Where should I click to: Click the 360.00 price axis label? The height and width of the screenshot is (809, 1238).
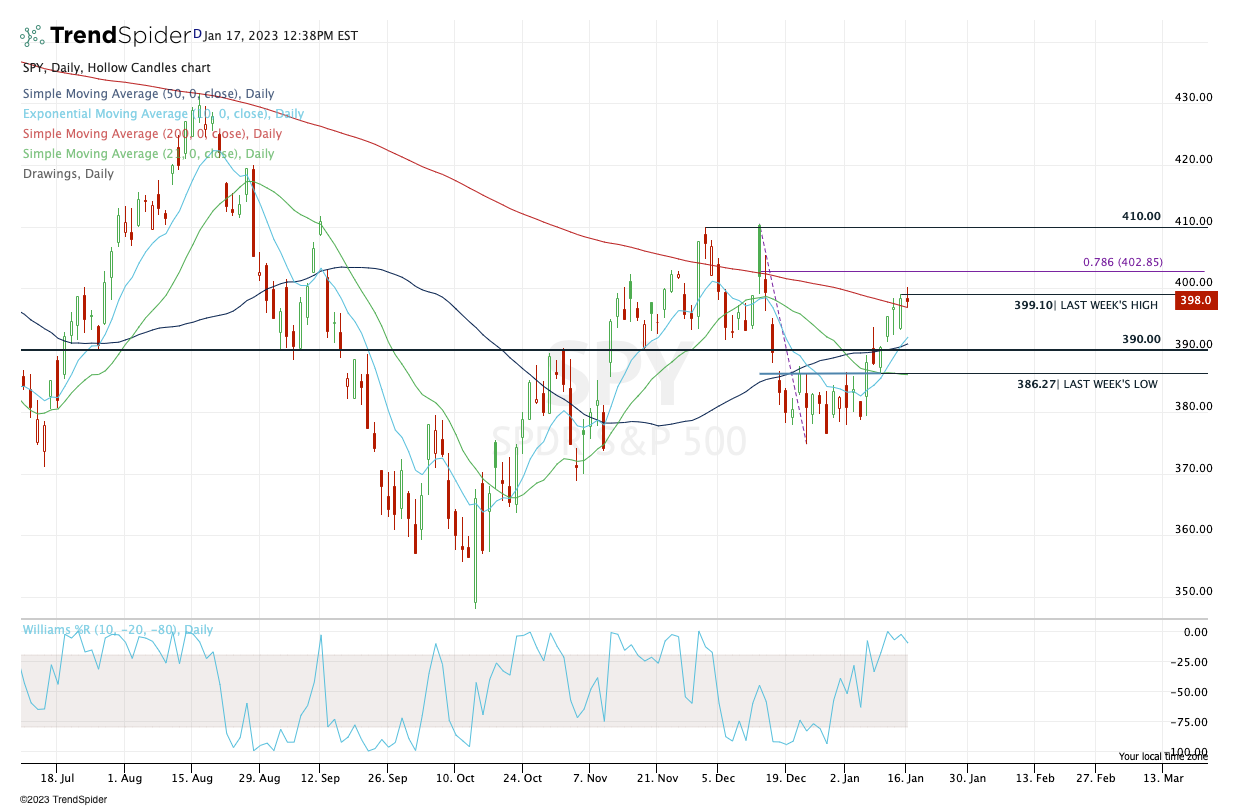pyautogui.click(x=1194, y=529)
